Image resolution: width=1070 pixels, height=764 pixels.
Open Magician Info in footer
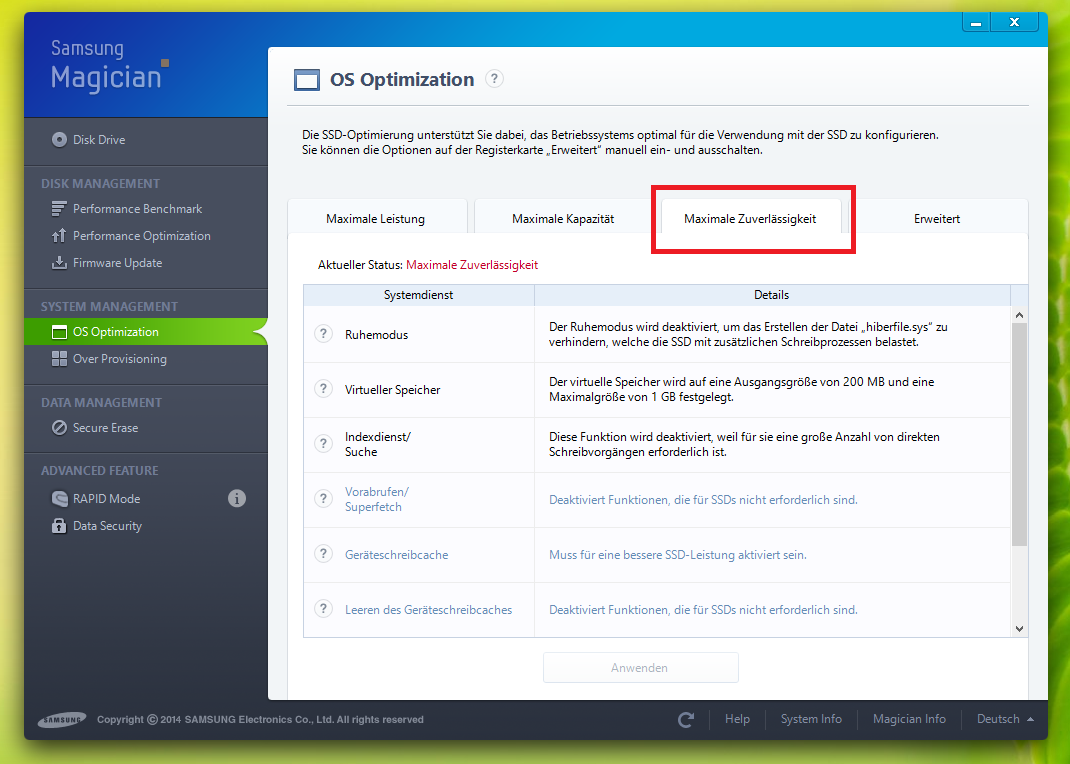[909, 719]
